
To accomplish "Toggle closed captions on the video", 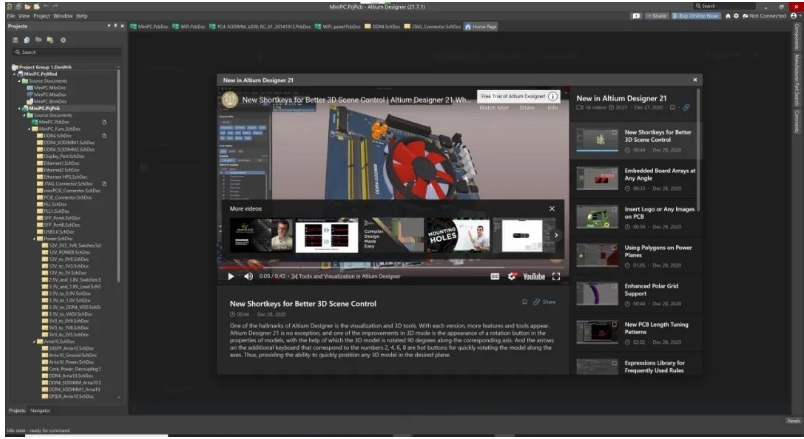I will click(495, 276).
